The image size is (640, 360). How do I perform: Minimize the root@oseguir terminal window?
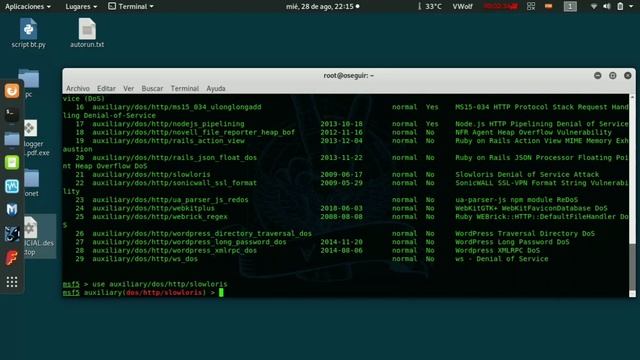598,76
